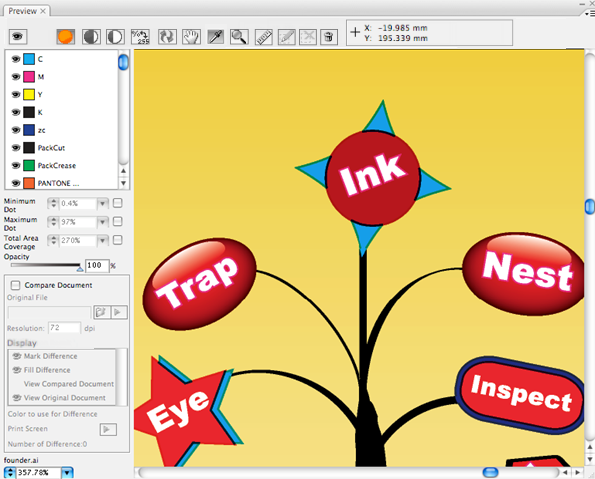This screenshot has height=479, width=595.
Task: Click the Print Screen play button
Action: pos(108,429)
